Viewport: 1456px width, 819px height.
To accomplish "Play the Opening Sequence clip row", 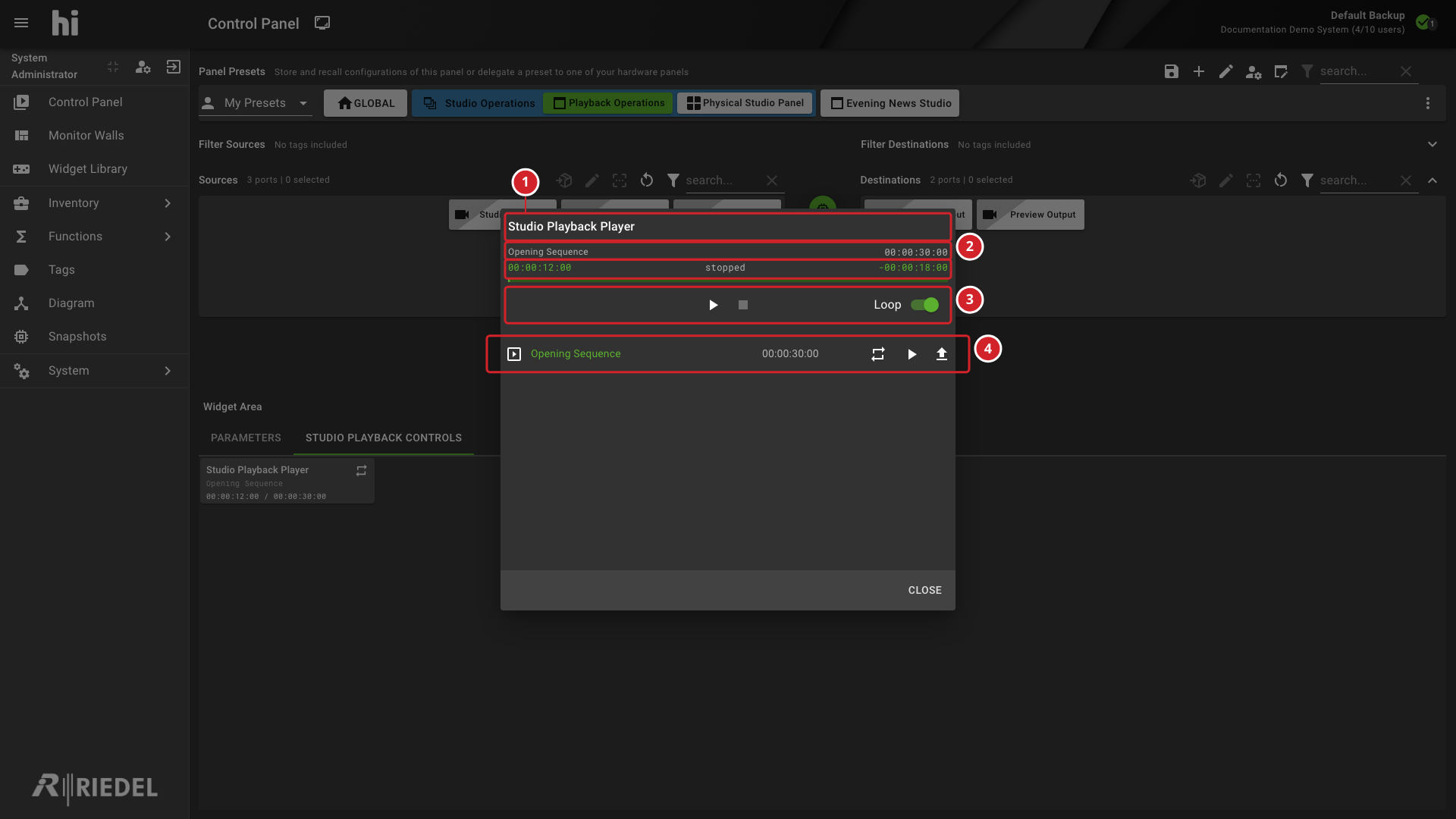I will pos(912,354).
